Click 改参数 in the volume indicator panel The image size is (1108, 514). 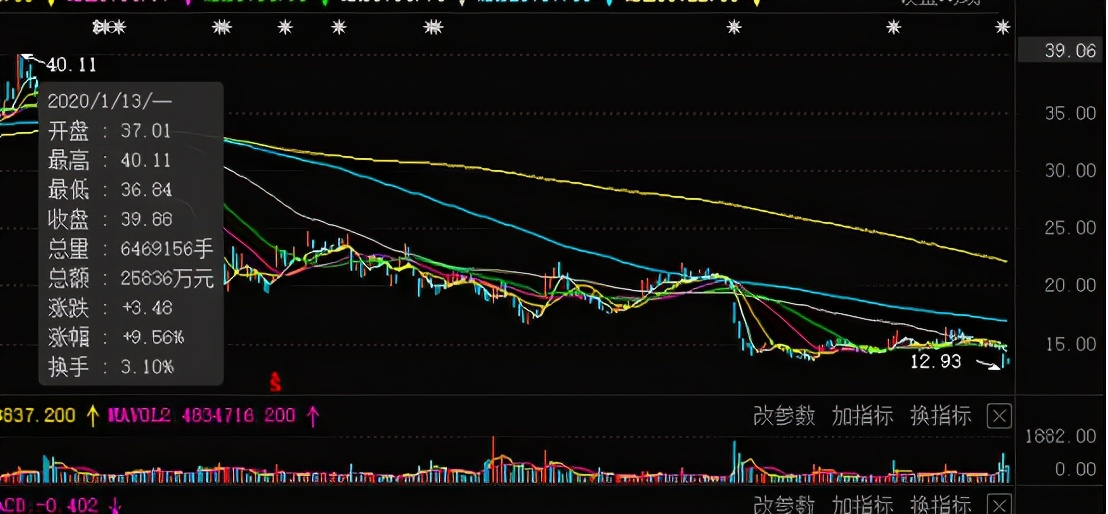click(784, 416)
